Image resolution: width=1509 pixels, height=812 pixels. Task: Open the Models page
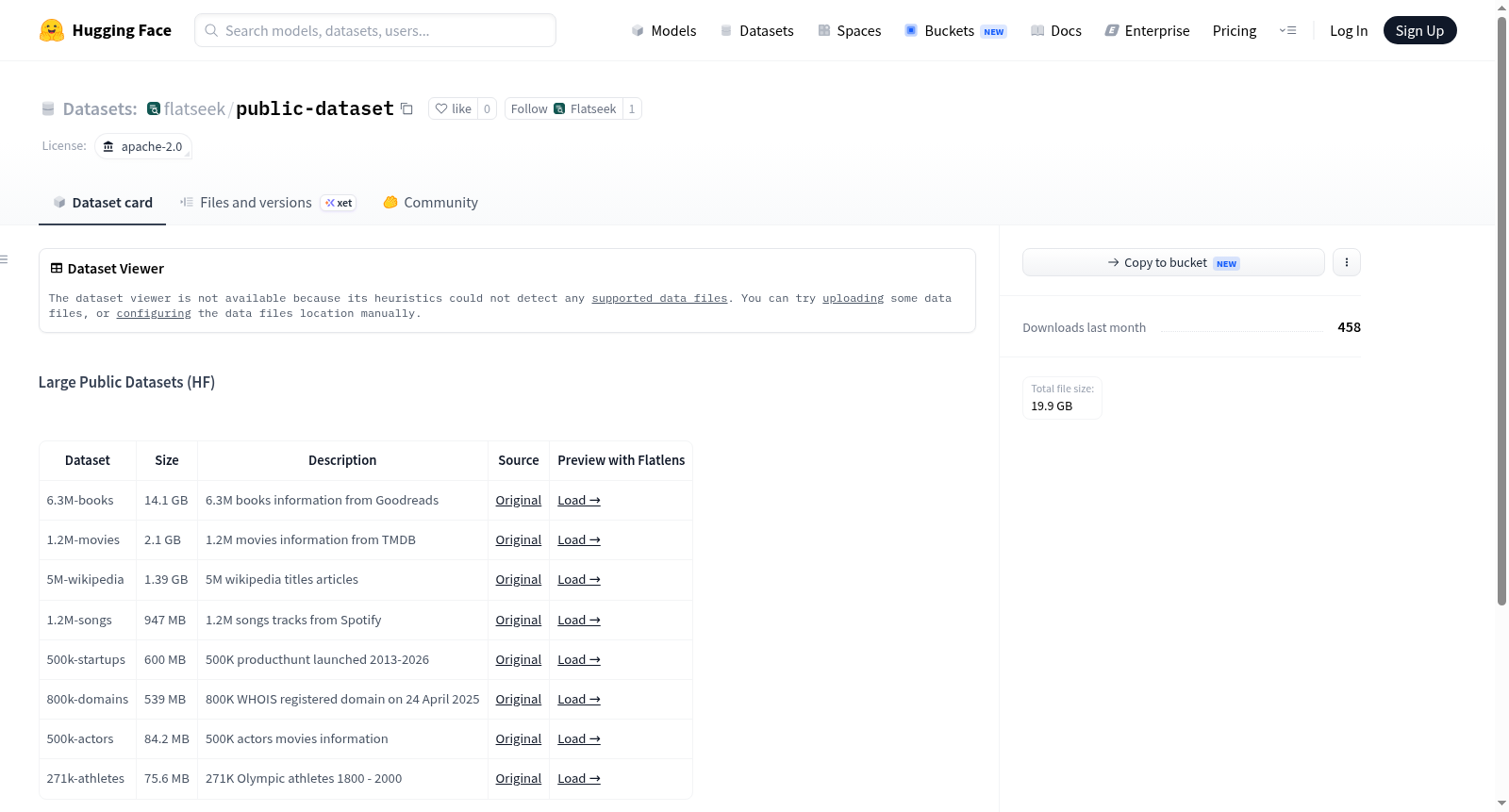664,30
